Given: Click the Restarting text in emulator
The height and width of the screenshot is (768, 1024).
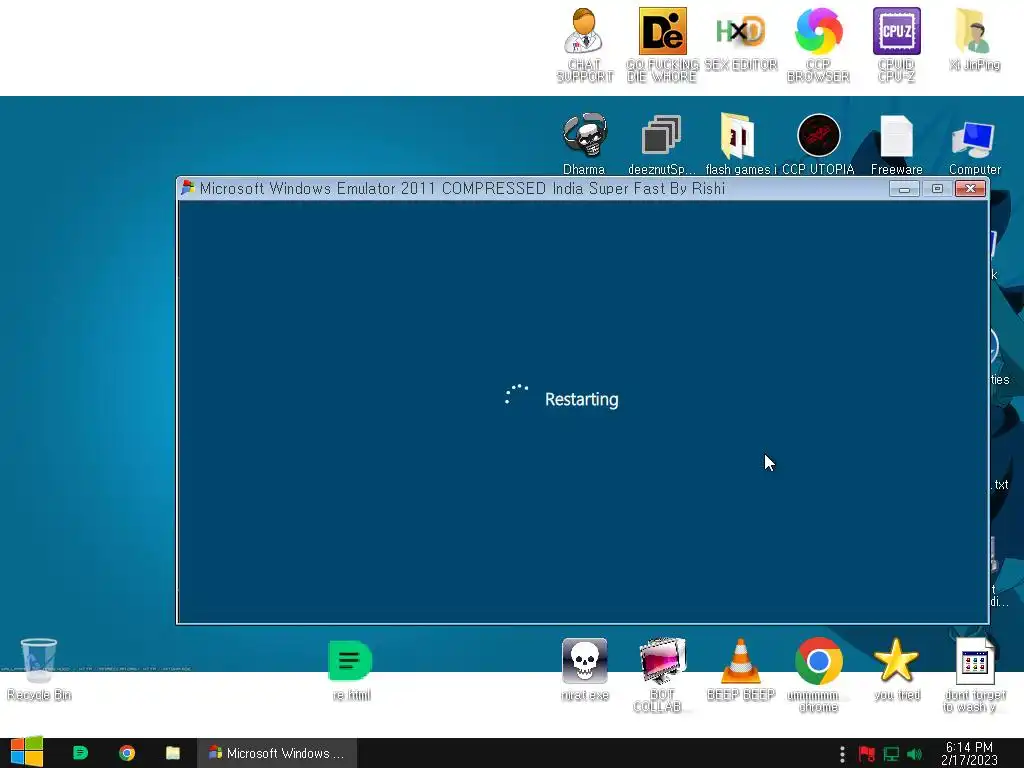Looking at the screenshot, I should [x=581, y=399].
